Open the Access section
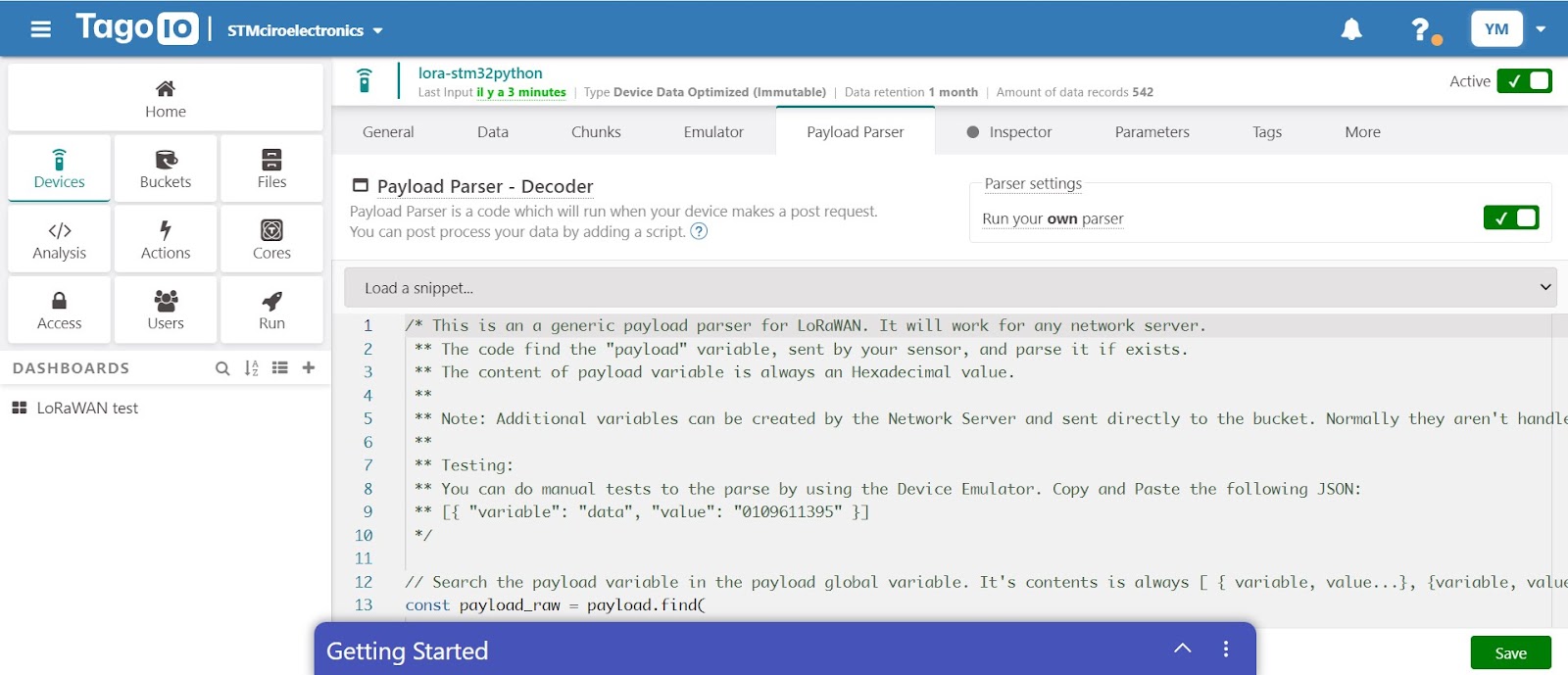 click(x=60, y=310)
